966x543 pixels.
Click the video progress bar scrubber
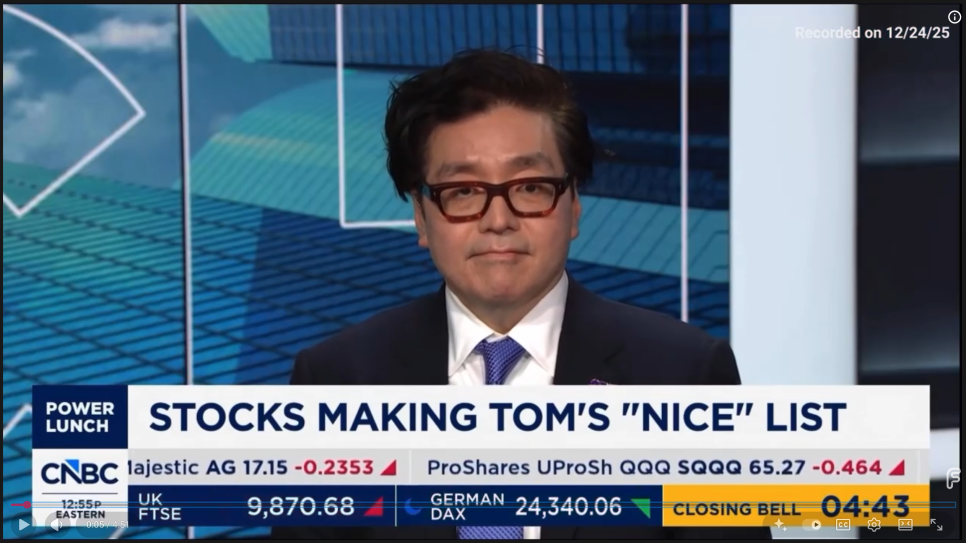point(27,505)
